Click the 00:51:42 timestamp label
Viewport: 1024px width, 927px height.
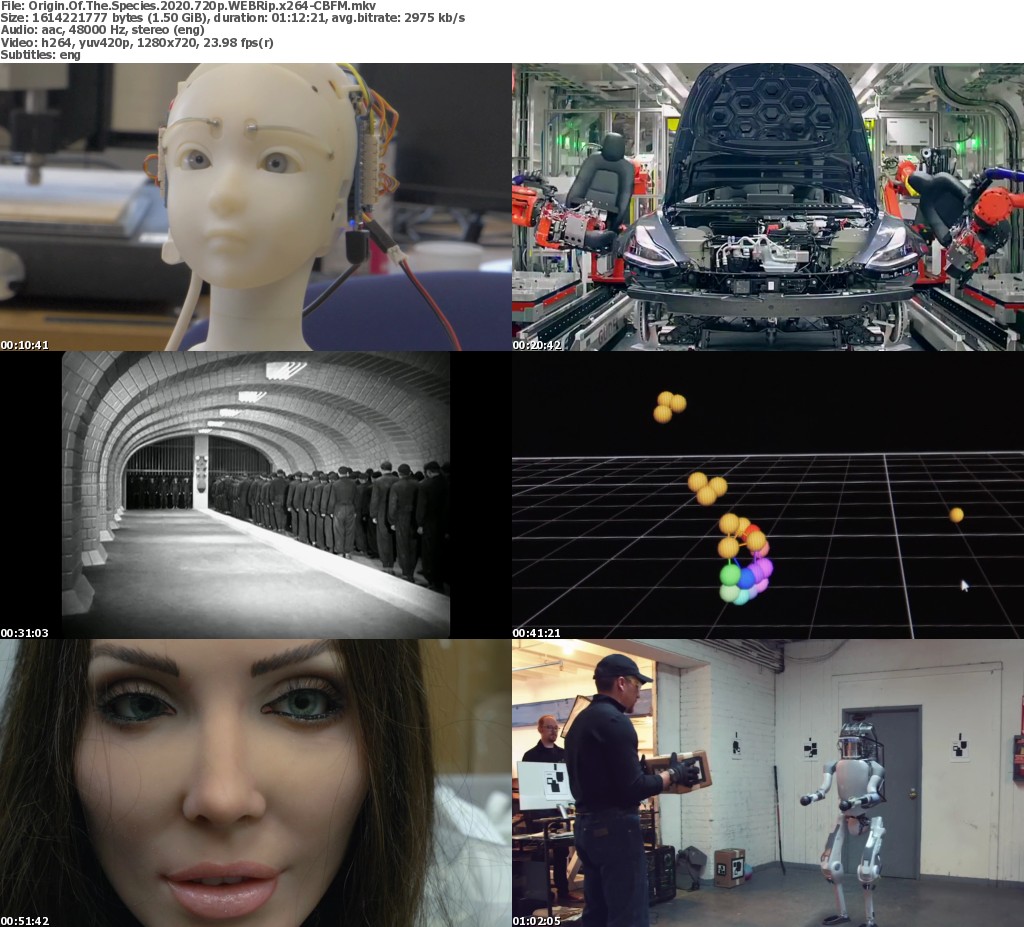pos(25,921)
